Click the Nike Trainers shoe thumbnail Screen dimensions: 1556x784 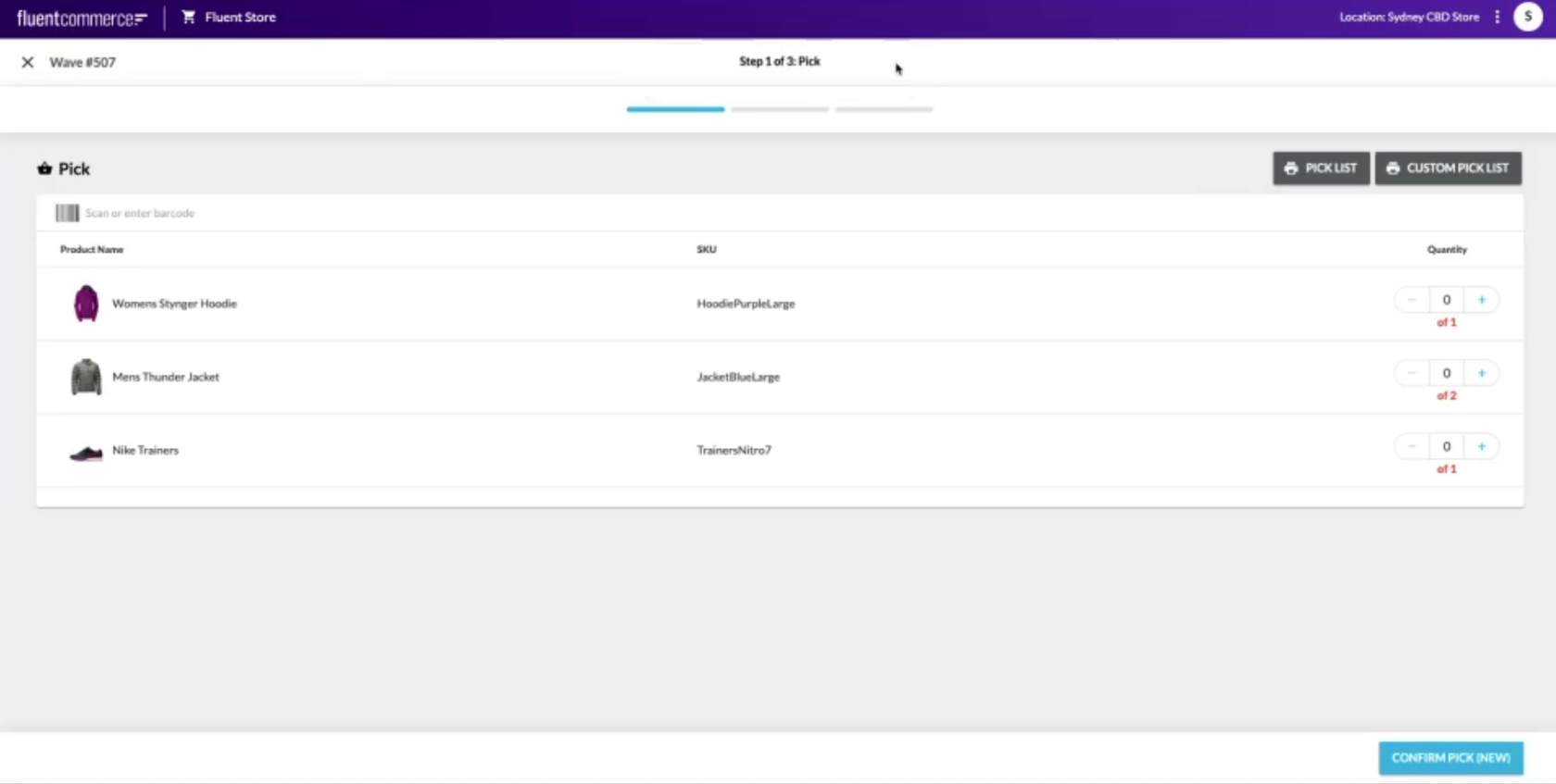(x=86, y=452)
